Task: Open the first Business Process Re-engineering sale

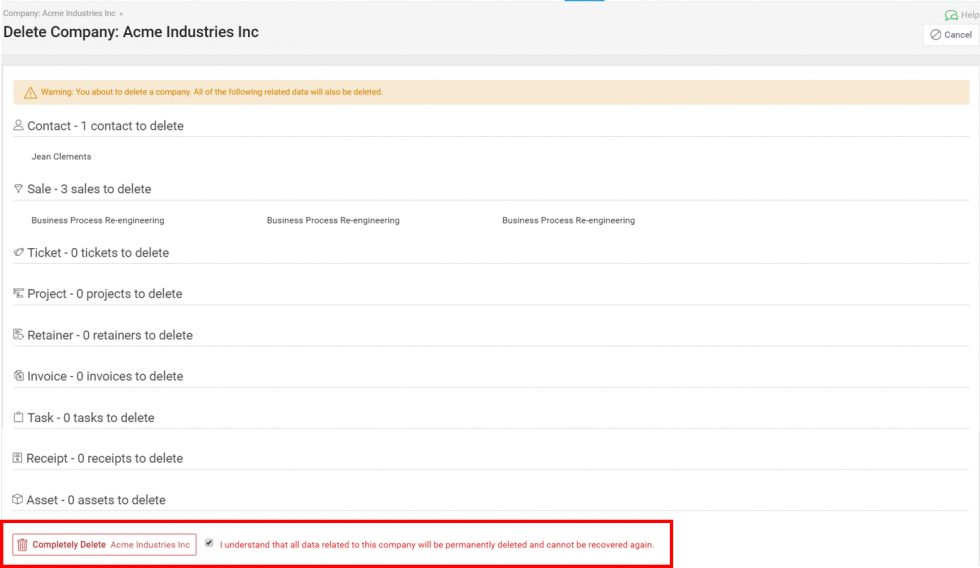Action: click(x=98, y=220)
